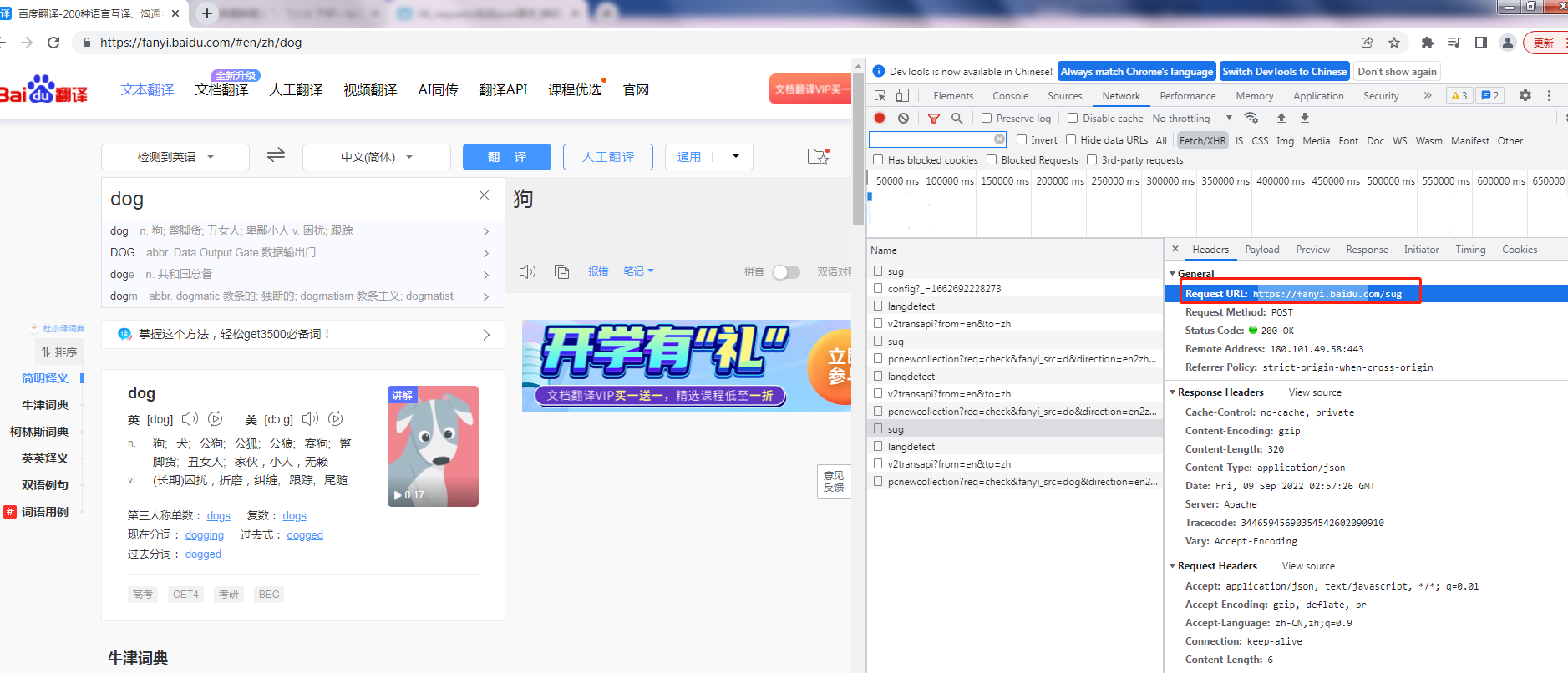Check the Invert filter option
This screenshot has height=673, width=1568.
[x=1021, y=139]
